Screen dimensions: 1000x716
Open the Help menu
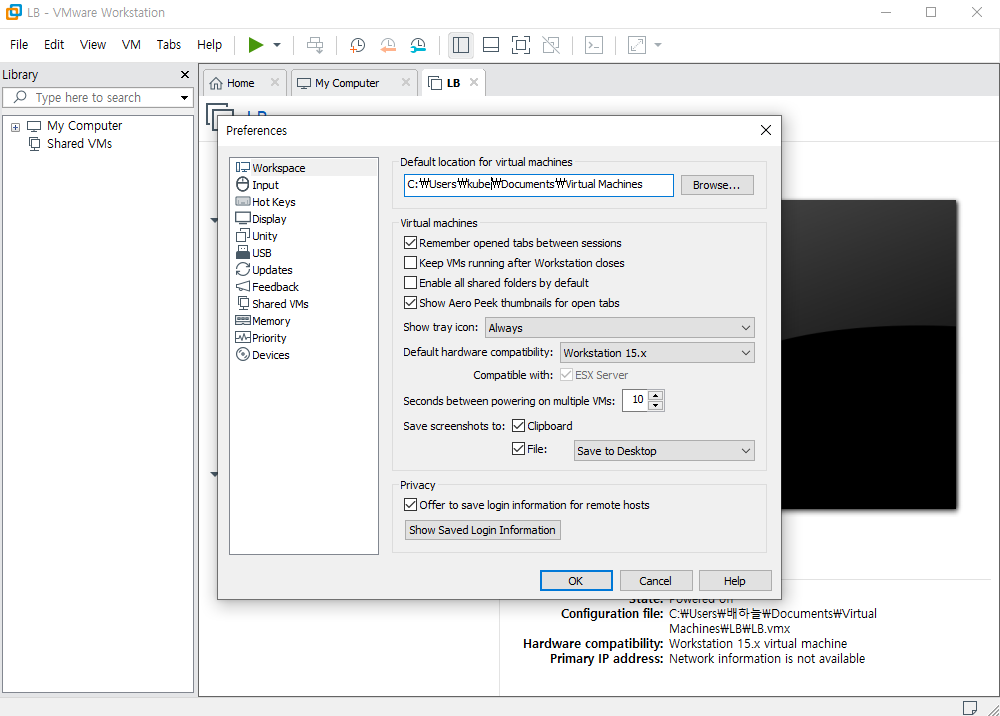point(209,45)
